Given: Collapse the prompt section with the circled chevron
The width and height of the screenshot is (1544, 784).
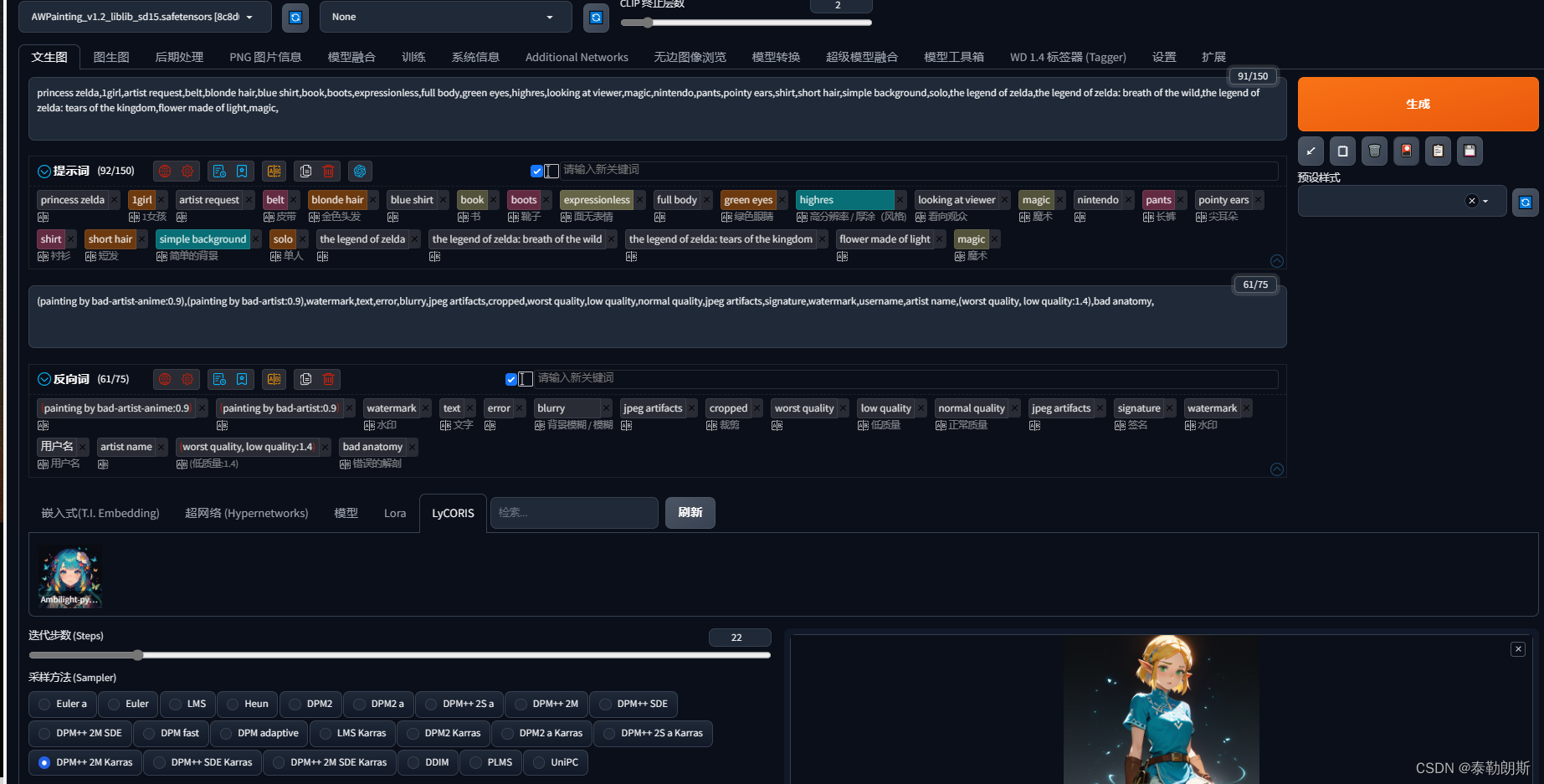Looking at the screenshot, I should (44, 172).
